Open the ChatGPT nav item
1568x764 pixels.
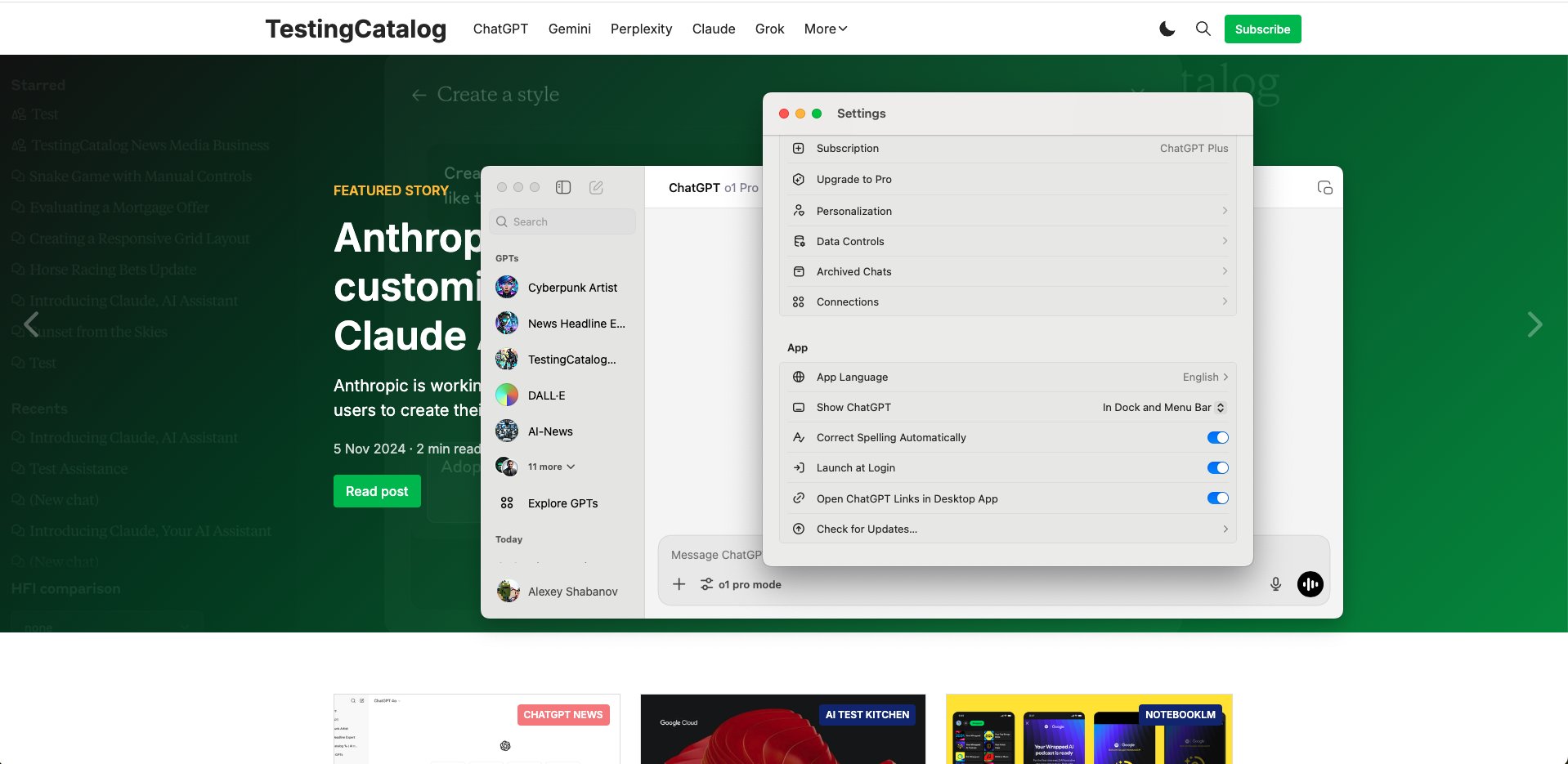tap(500, 29)
